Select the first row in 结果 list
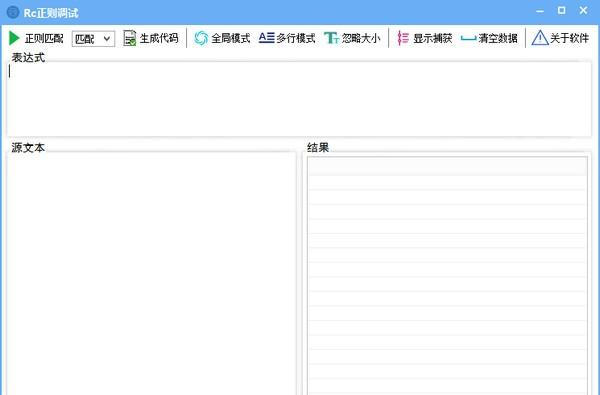Viewport: 600px width, 395px height. coord(447,183)
